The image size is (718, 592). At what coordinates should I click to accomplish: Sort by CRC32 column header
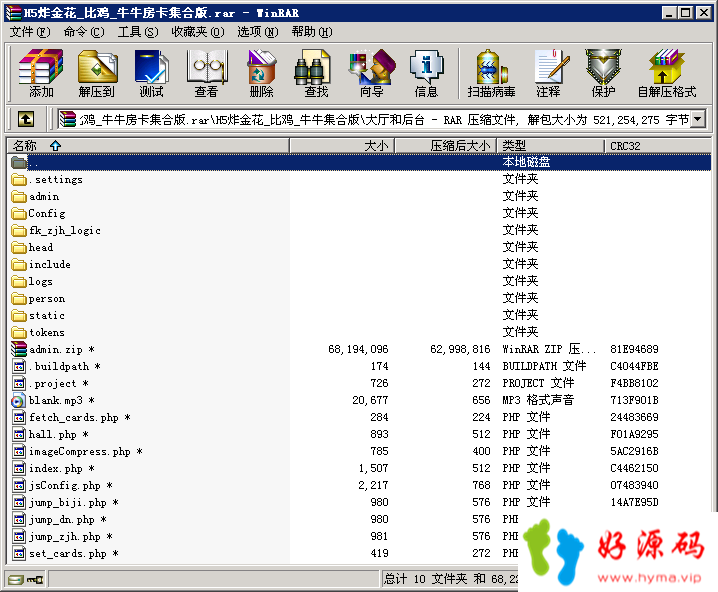[658, 146]
